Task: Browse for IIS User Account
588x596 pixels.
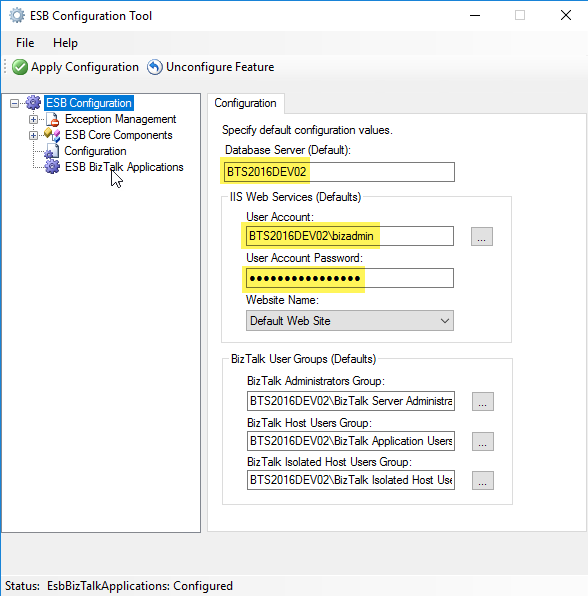Action: (x=482, y=236)
